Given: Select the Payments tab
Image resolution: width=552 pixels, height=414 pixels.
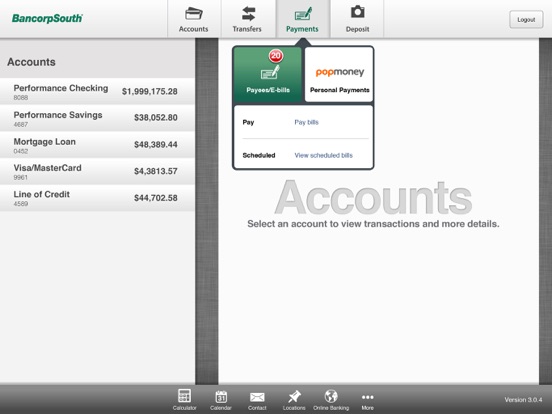Looking at the screenshot, I should [x=302, y=19].
